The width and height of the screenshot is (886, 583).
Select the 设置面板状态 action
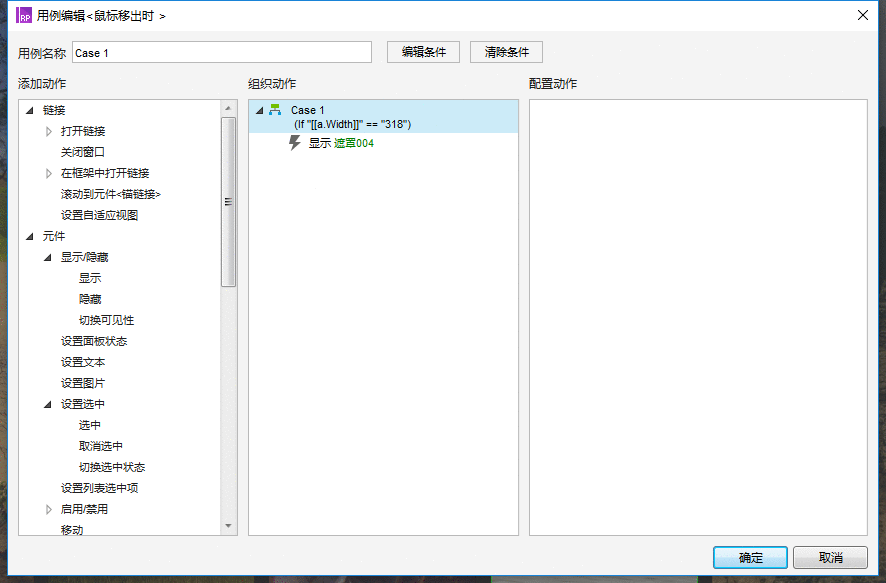click(94, 341)
